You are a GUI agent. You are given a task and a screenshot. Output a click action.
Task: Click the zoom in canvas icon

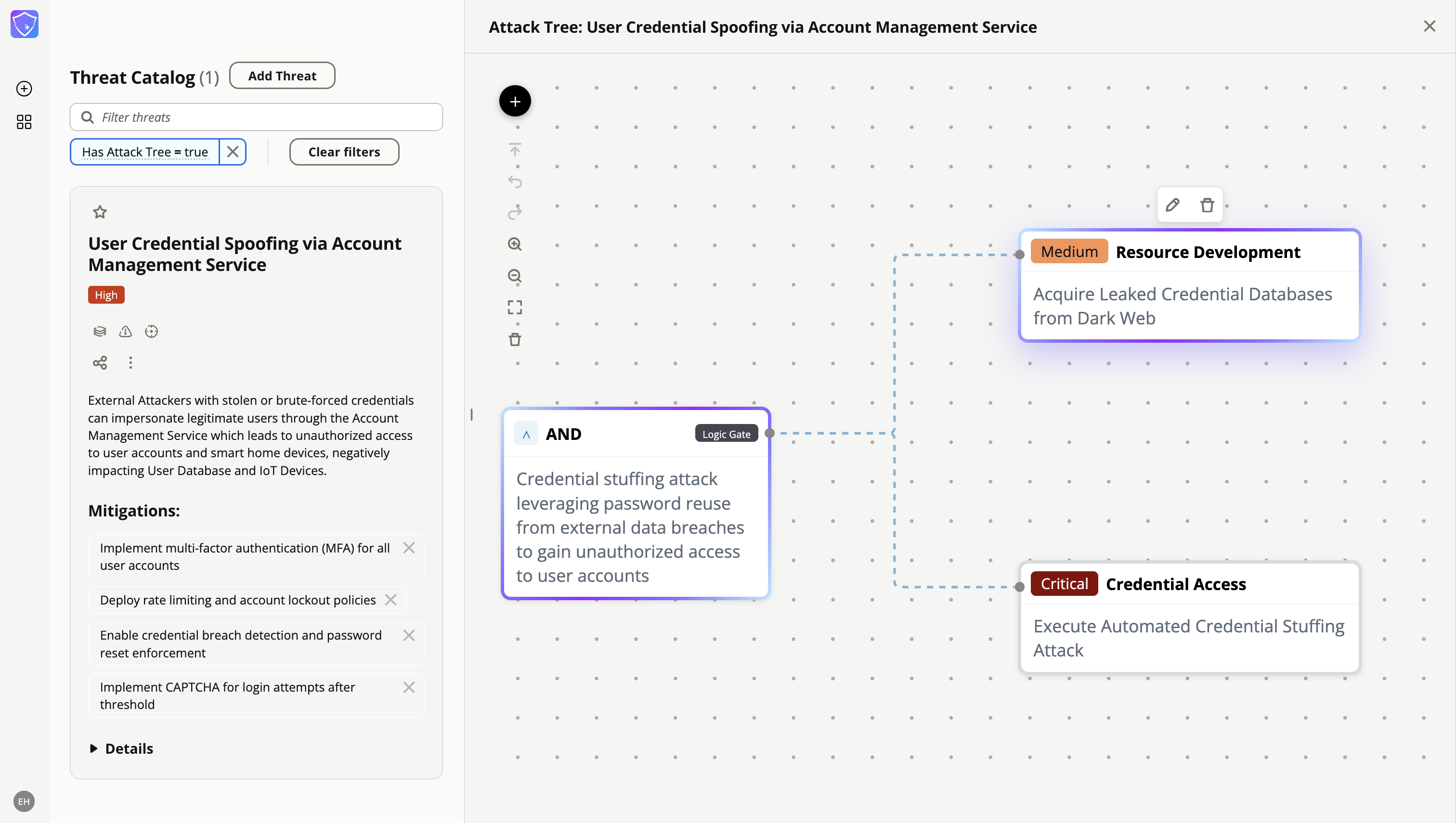point(515,244)
